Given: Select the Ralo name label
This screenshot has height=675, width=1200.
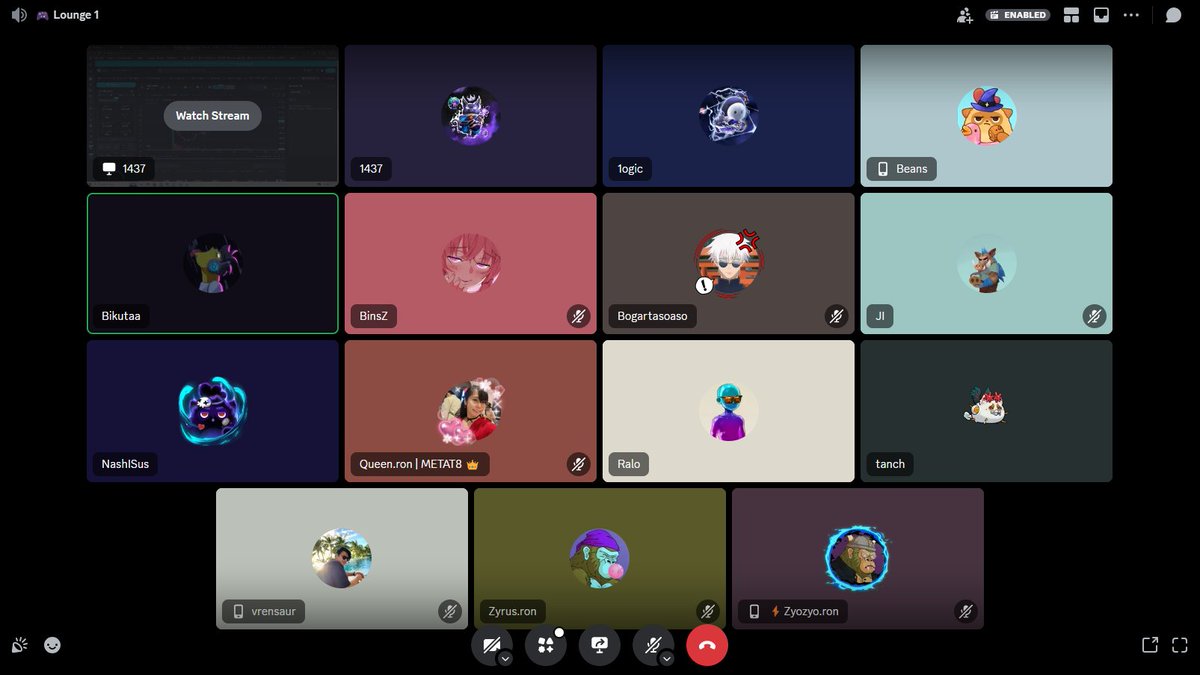Looking at the screenshot, I should click(x=628, y=464).
